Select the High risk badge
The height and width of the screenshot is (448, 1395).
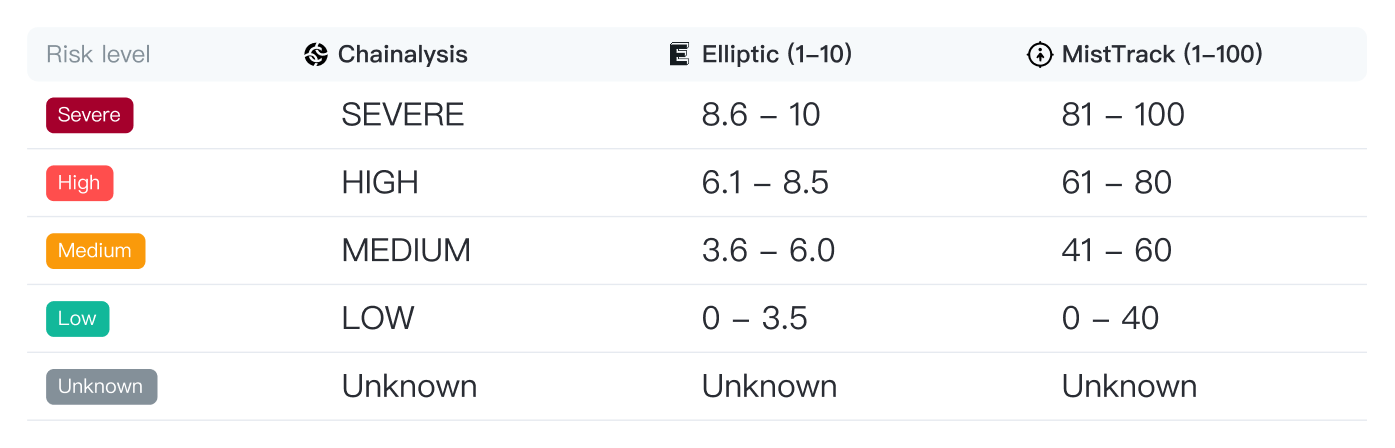tap(79, 183)
